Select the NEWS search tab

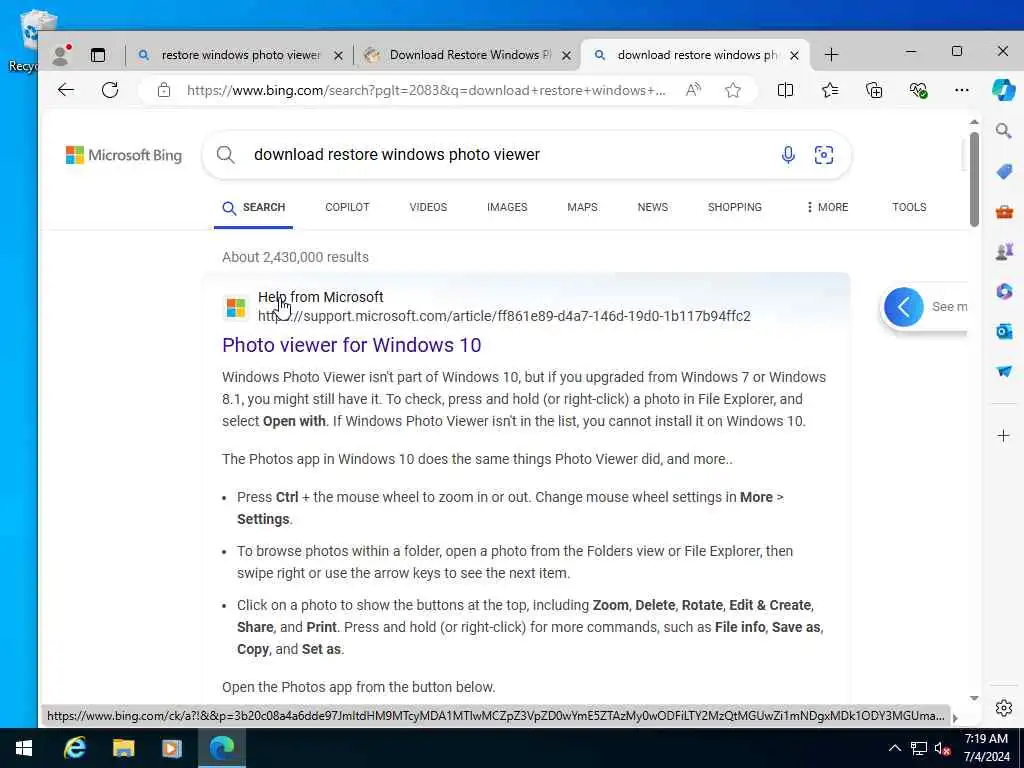652,207
